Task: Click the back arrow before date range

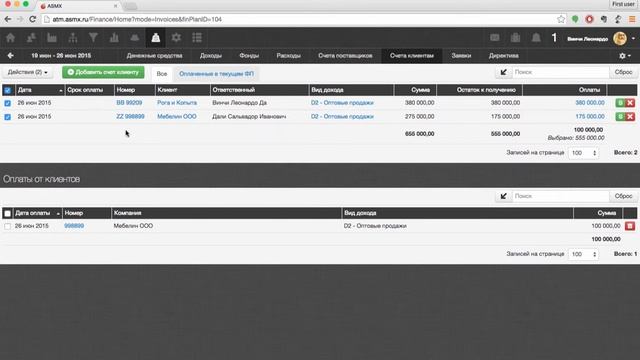Action: tap(11, 56)
